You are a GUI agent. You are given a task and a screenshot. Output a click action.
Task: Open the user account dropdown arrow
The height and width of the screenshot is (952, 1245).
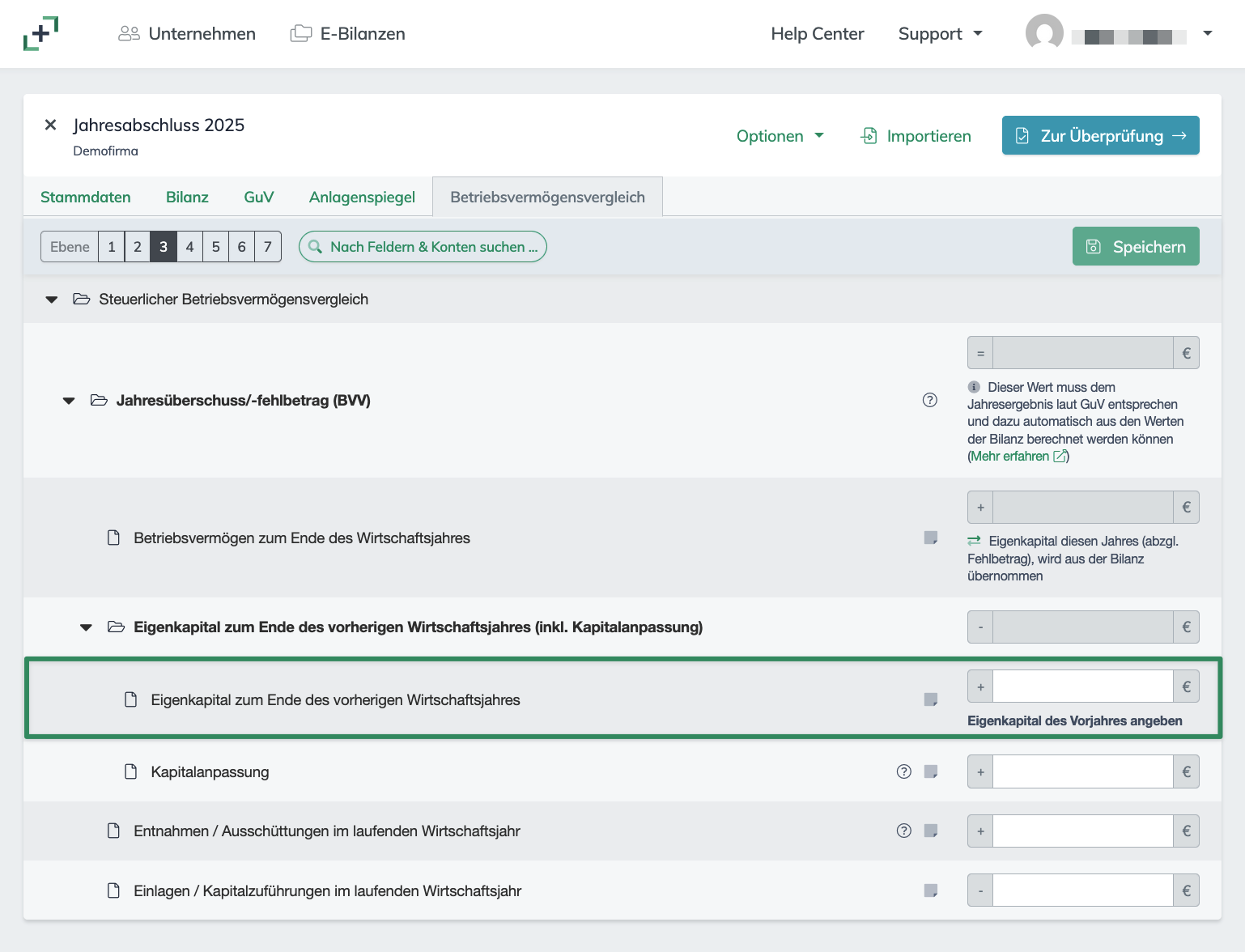(1208, 34)
